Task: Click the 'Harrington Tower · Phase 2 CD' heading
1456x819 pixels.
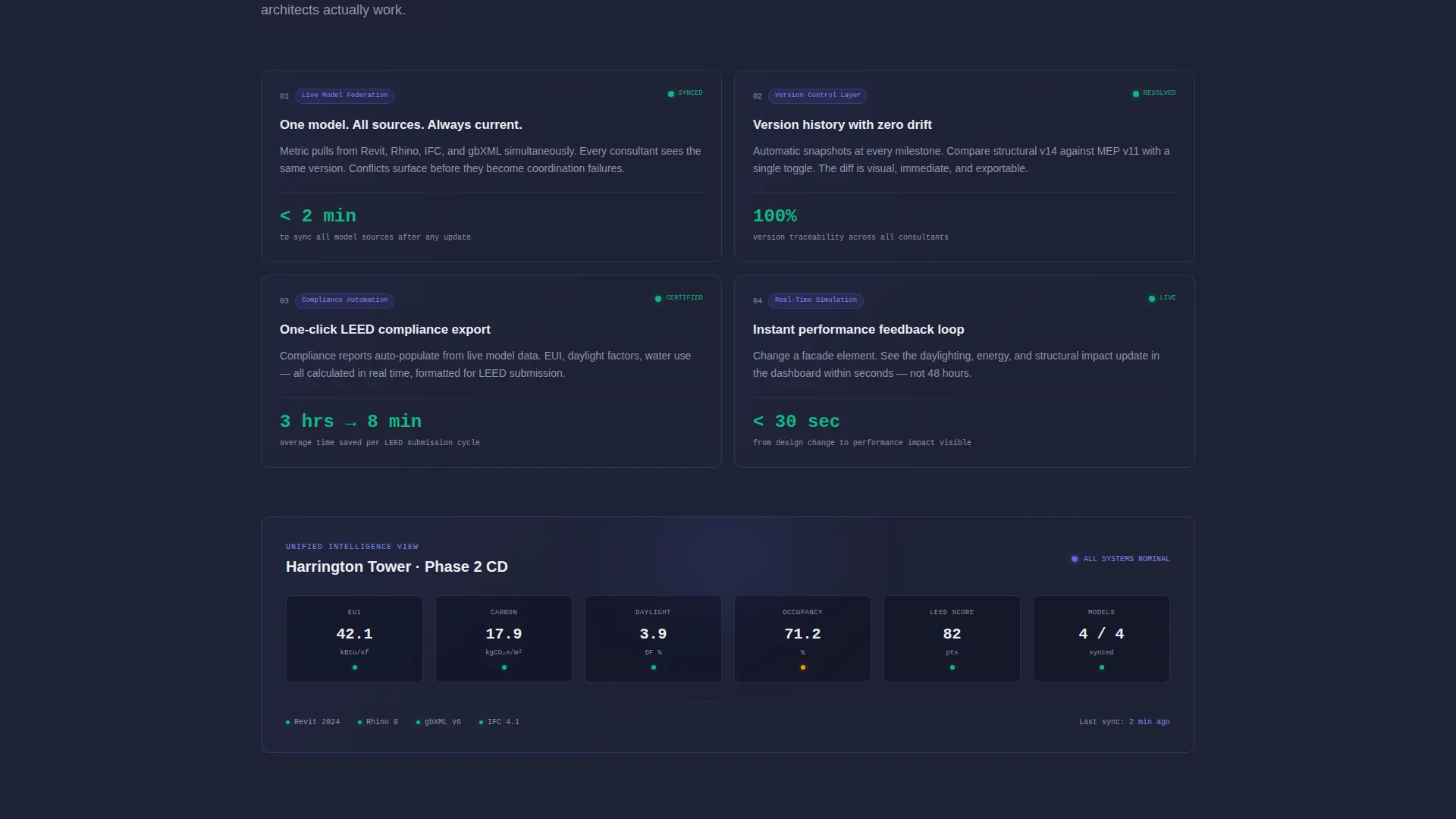Action: click(x=397, y=567)
